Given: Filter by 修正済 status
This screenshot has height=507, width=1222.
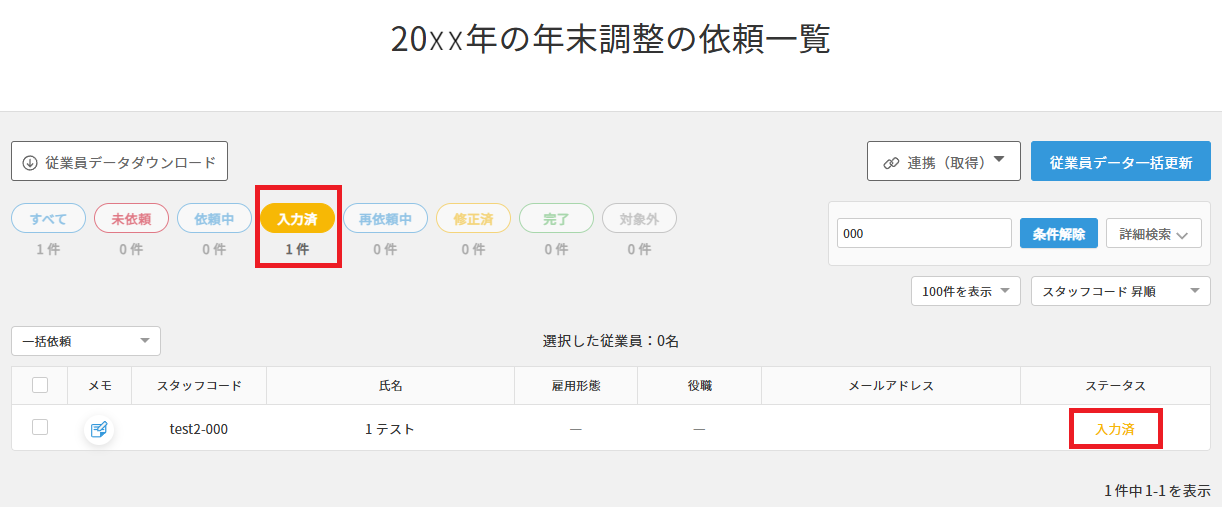Looking at the screenshot, I should (473, 219).
